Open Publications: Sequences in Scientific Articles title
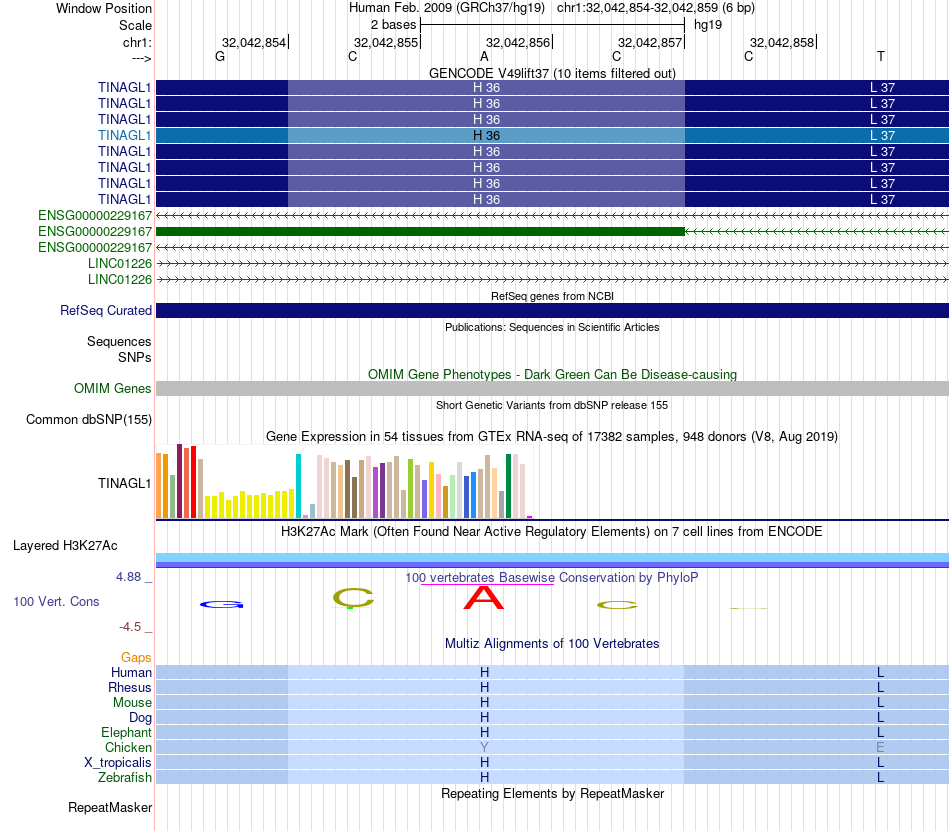Viewport: 950px width, 831px height. [x=552, y=327]
